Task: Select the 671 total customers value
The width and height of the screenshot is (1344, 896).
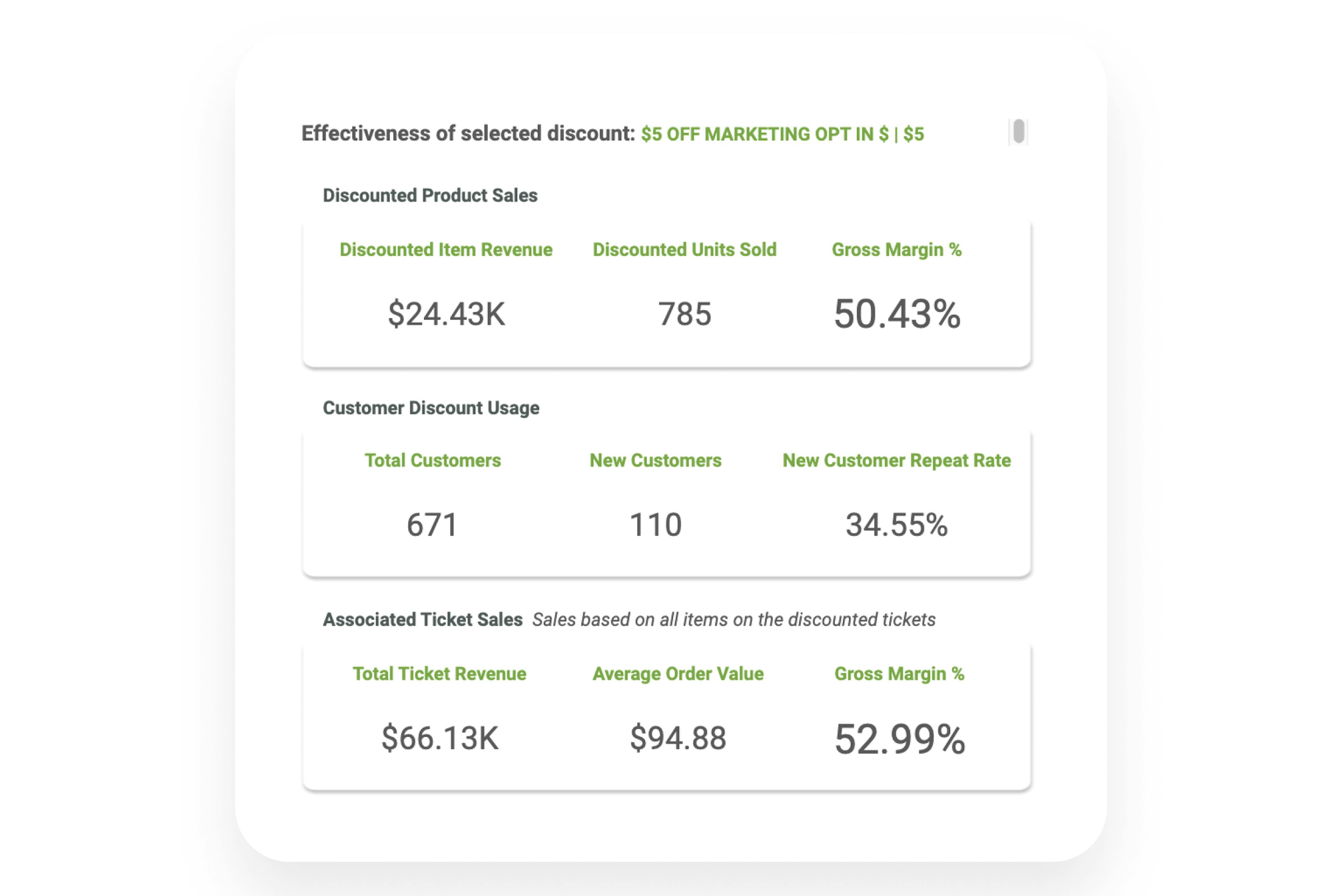Action: click(432, 524)
